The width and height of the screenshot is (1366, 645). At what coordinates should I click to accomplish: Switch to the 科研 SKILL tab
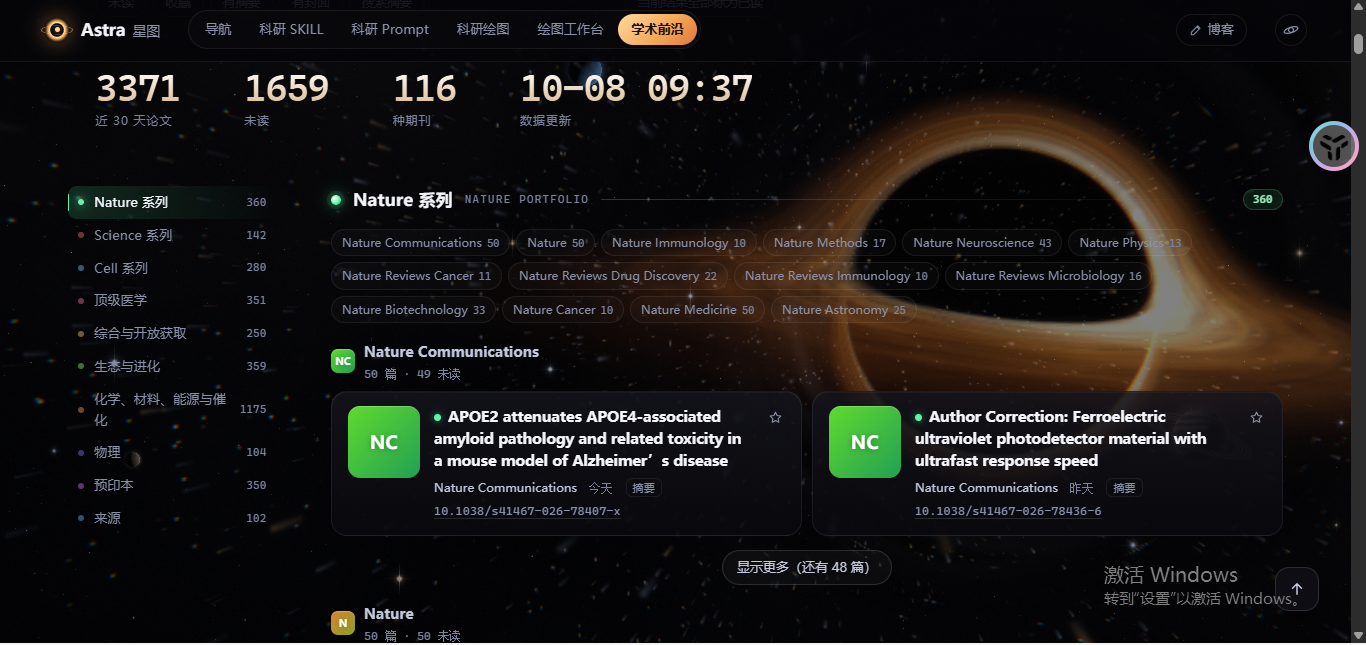[x=291, y=30]
